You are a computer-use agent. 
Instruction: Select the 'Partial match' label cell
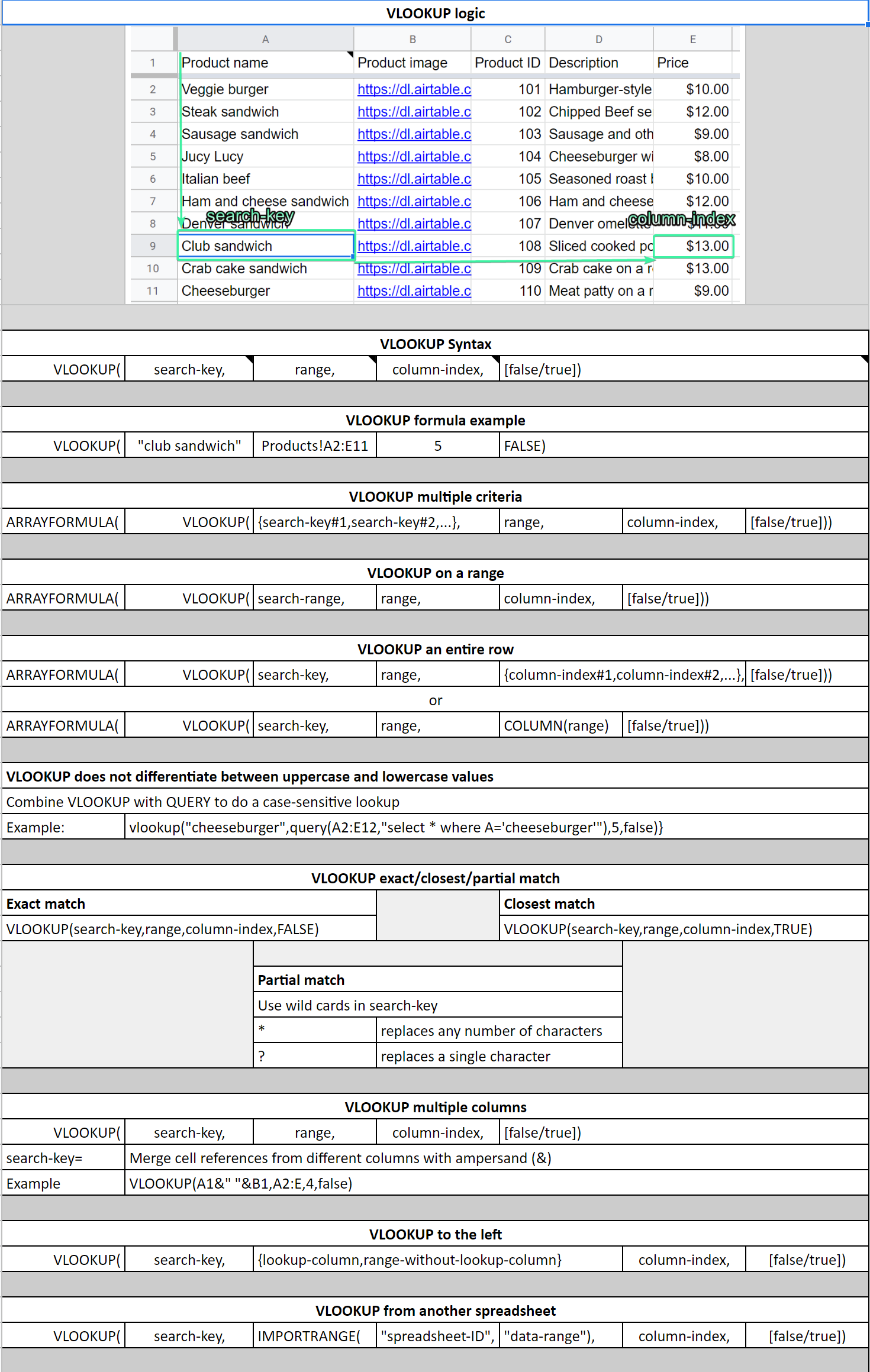click(438, 980)
